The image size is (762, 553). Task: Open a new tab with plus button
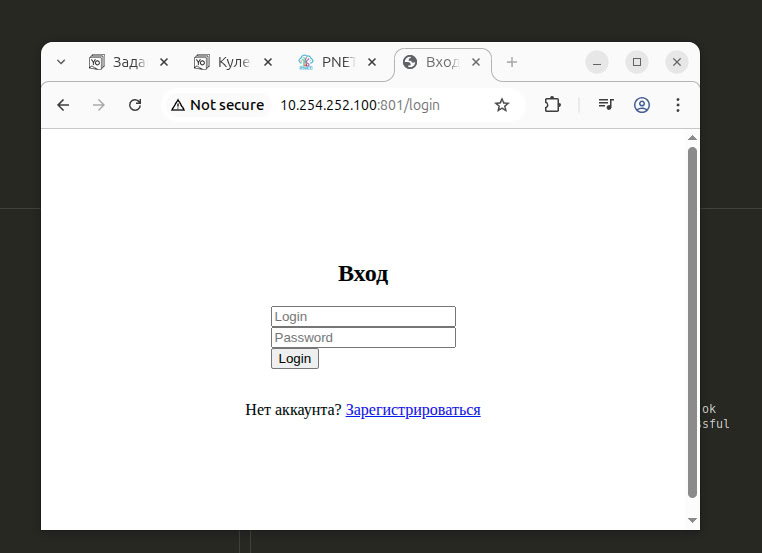(512, 62)
